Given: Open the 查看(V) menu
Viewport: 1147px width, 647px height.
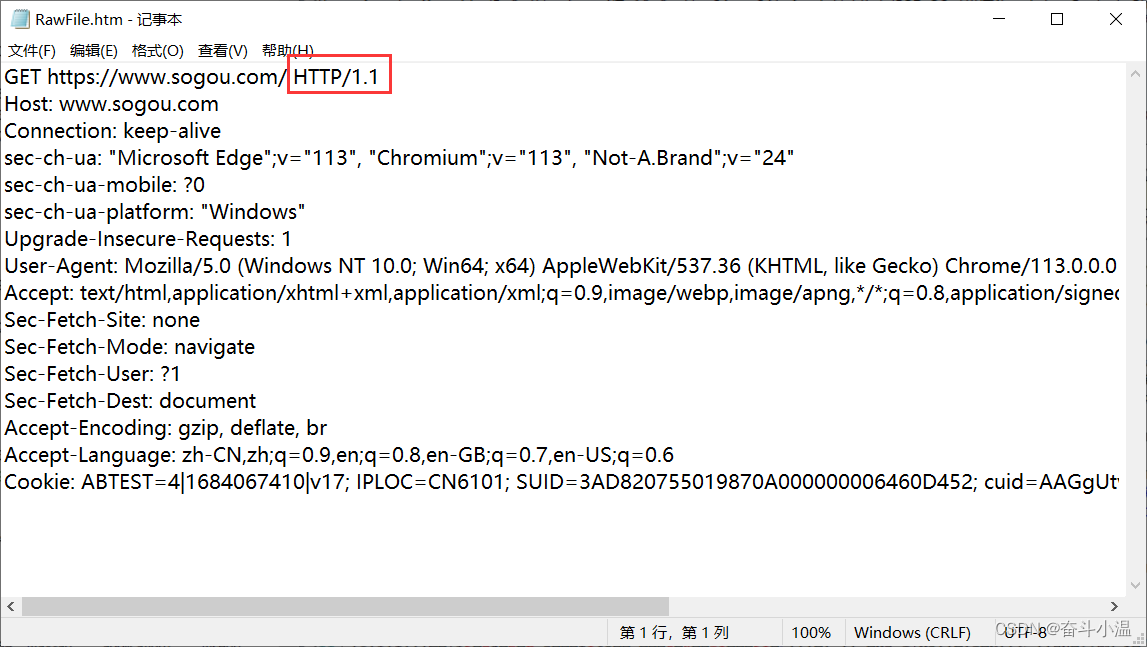Looking at the screenshot, I should 222,51.
